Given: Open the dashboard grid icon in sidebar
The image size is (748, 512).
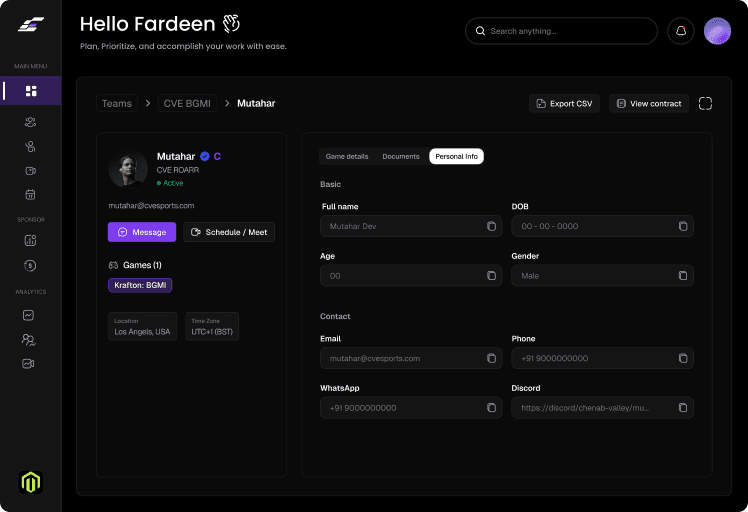Looking at the screenshot, I should point(31,91).
